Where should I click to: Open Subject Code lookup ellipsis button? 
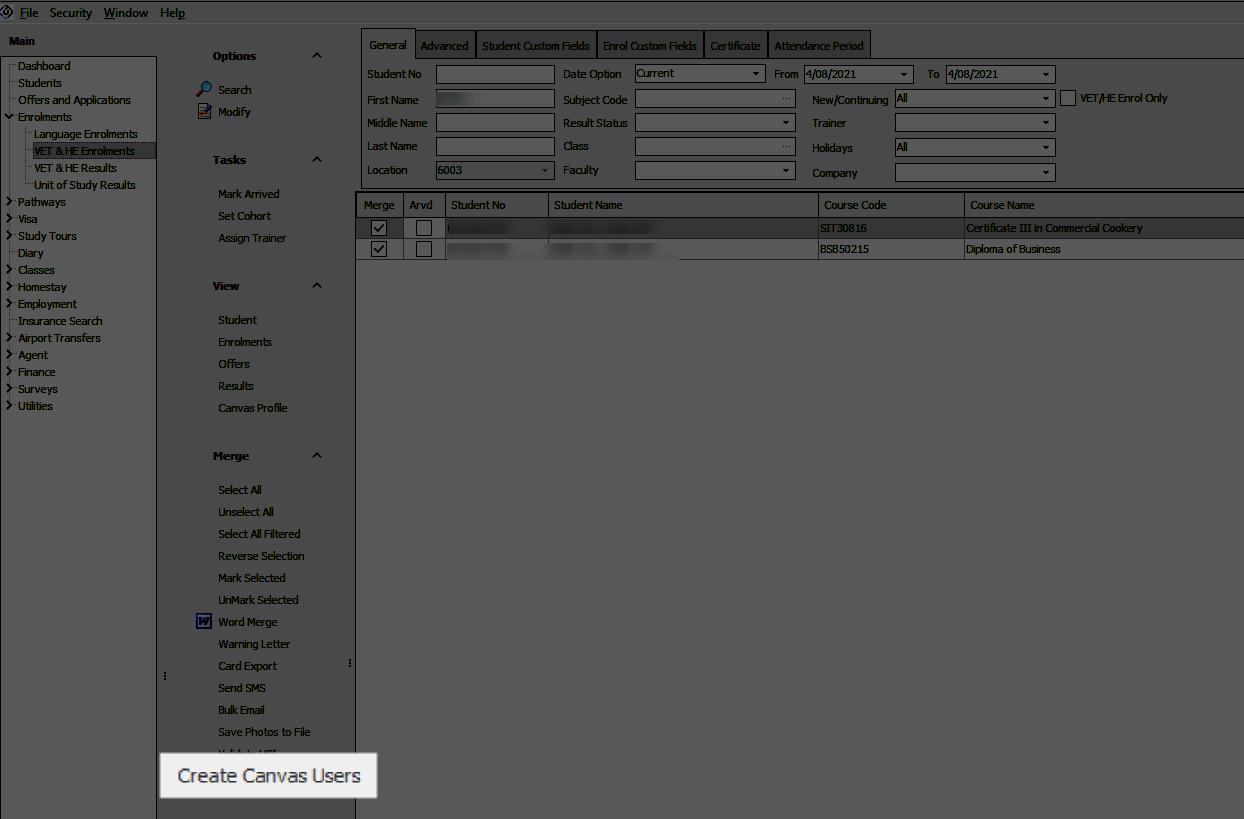click(x=786, y=99)
